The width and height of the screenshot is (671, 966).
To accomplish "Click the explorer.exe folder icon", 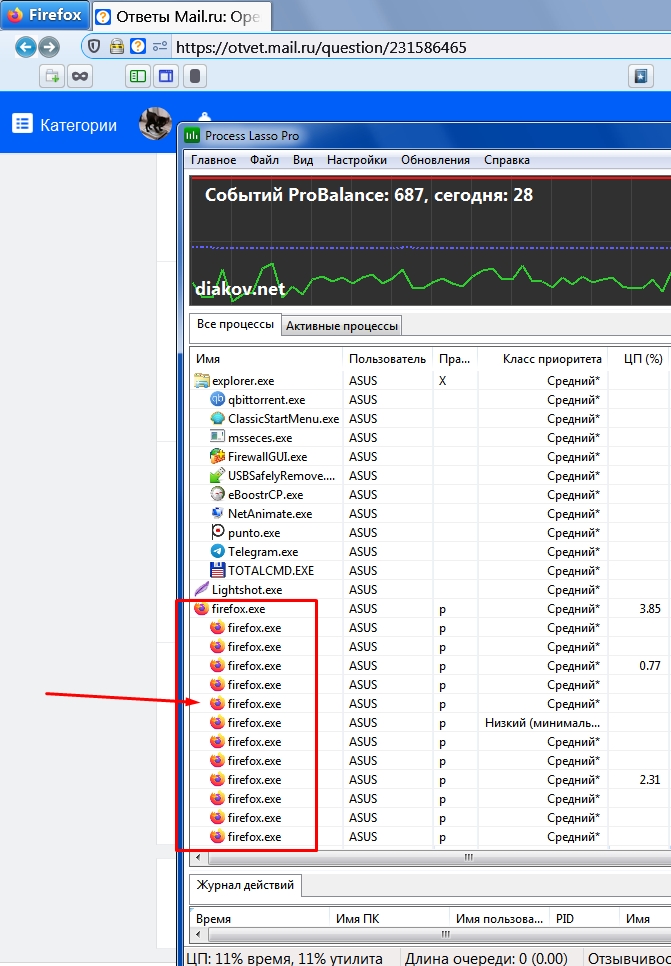I will [202, 381].
